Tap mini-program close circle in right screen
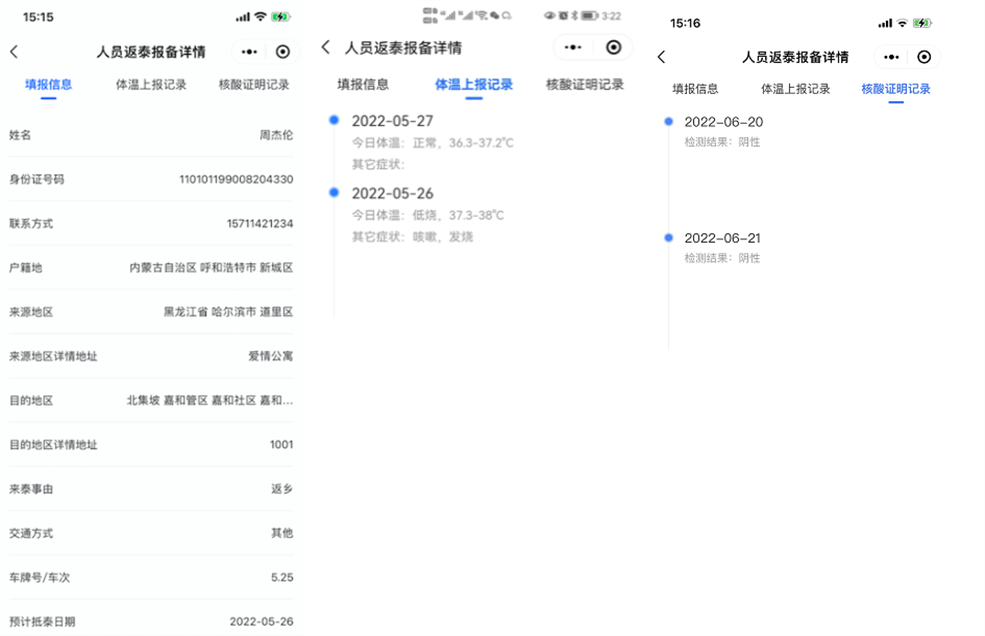The width and height of the screenshot is (985, 636). tap(923, 57)
